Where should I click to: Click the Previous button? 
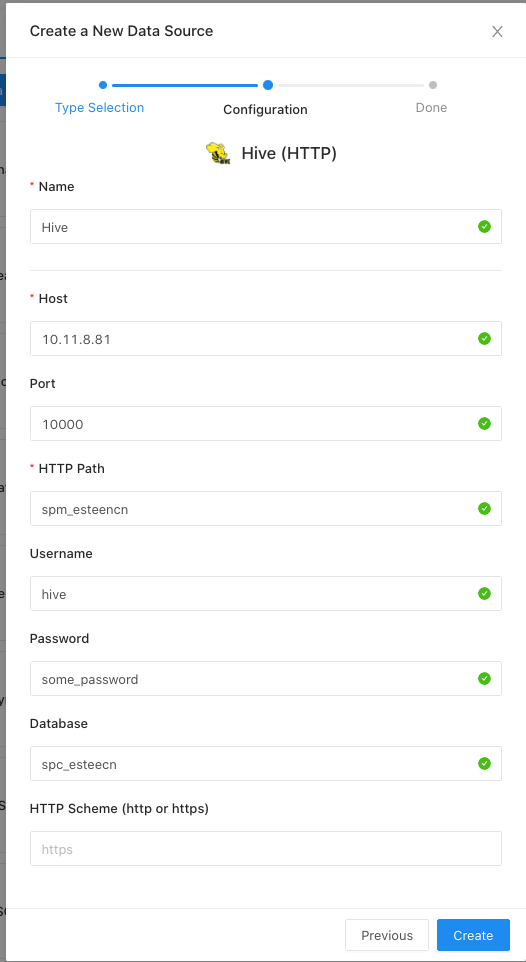(387, 935)
